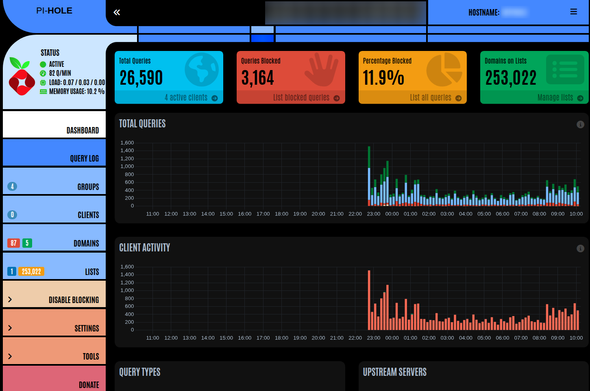
Task: Click the Memory usage status icon
Action: coord(43,91)
